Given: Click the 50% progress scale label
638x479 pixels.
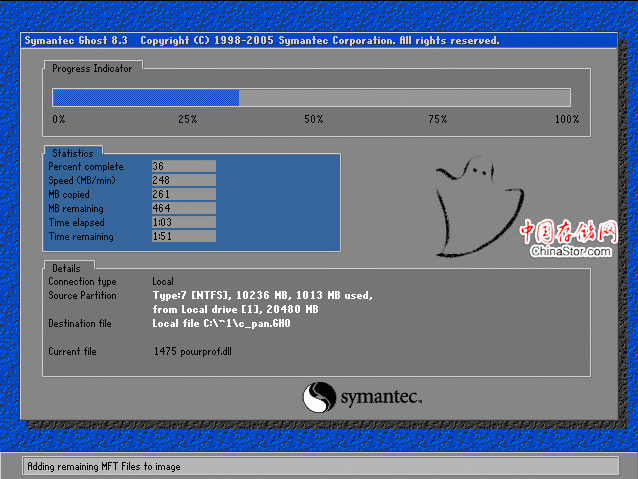Looking at the screenshot, I should pos(314,119).
